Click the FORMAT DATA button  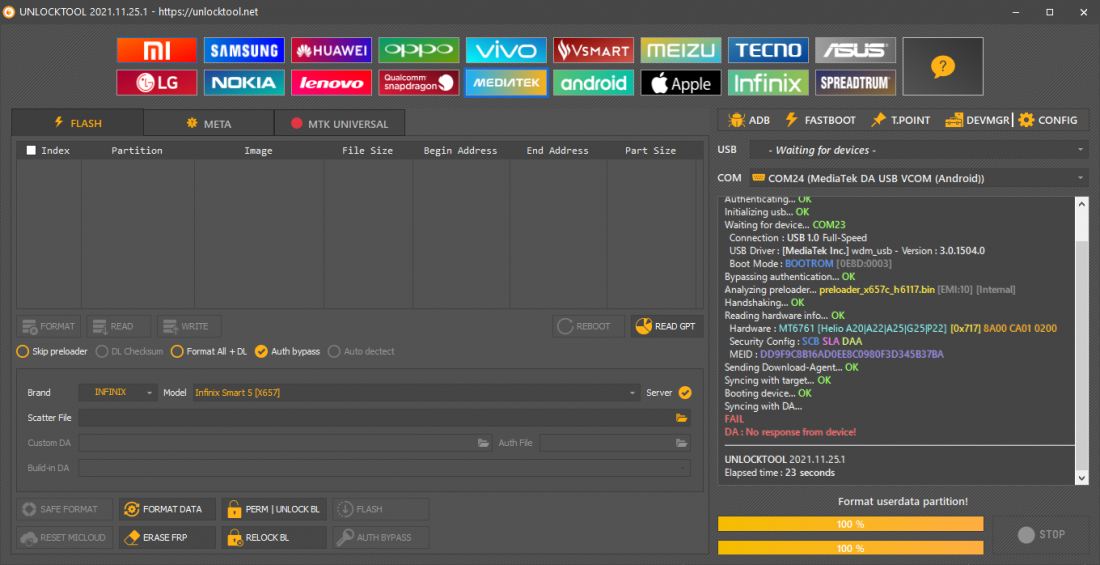click(x=167, y=509)
